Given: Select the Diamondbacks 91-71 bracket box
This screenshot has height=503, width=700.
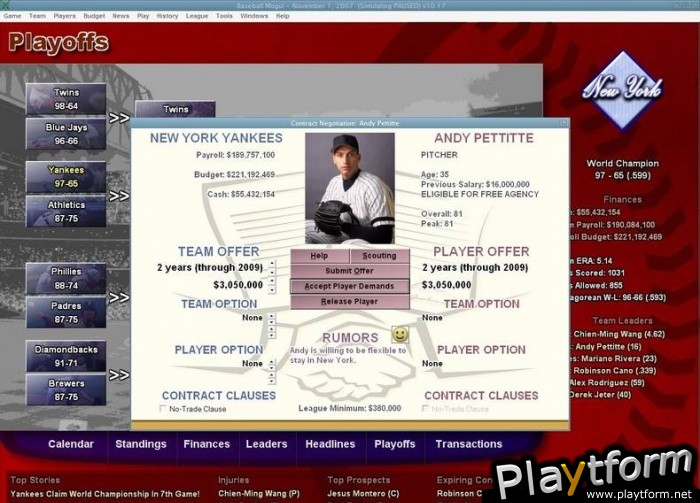Looking at the screenshot, I should click(66, 356).
